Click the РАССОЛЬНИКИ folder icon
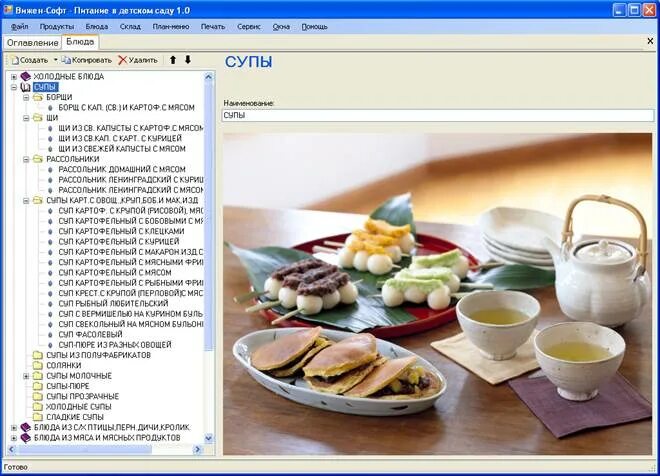 click(x=38, y=159)
